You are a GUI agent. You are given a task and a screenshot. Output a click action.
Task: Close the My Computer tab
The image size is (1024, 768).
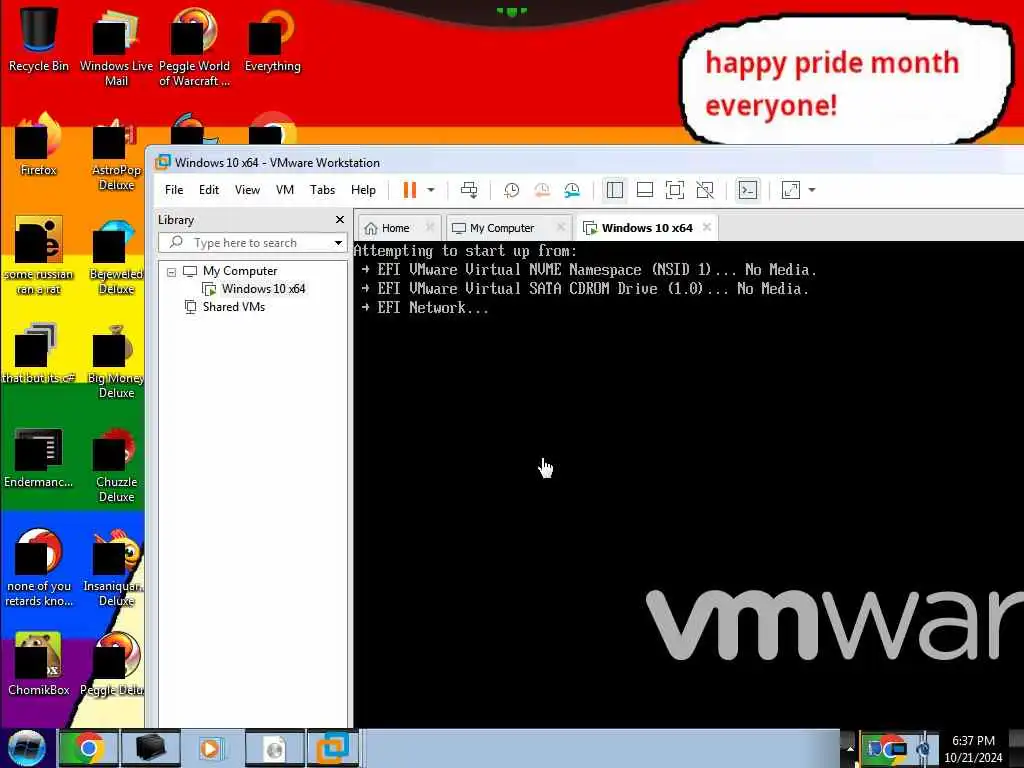[x=560, y=227]
